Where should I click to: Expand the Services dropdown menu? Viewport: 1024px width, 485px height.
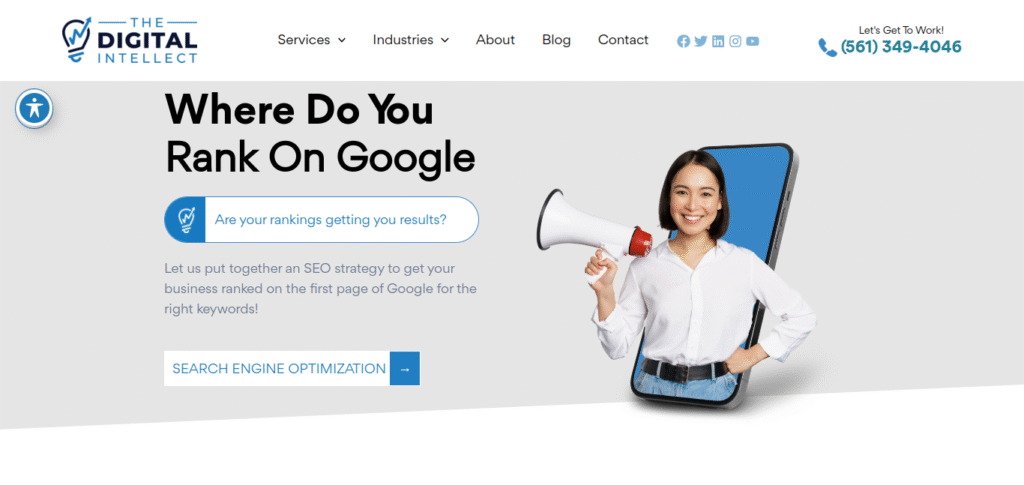pyautogui.click(x=312, y=40)
